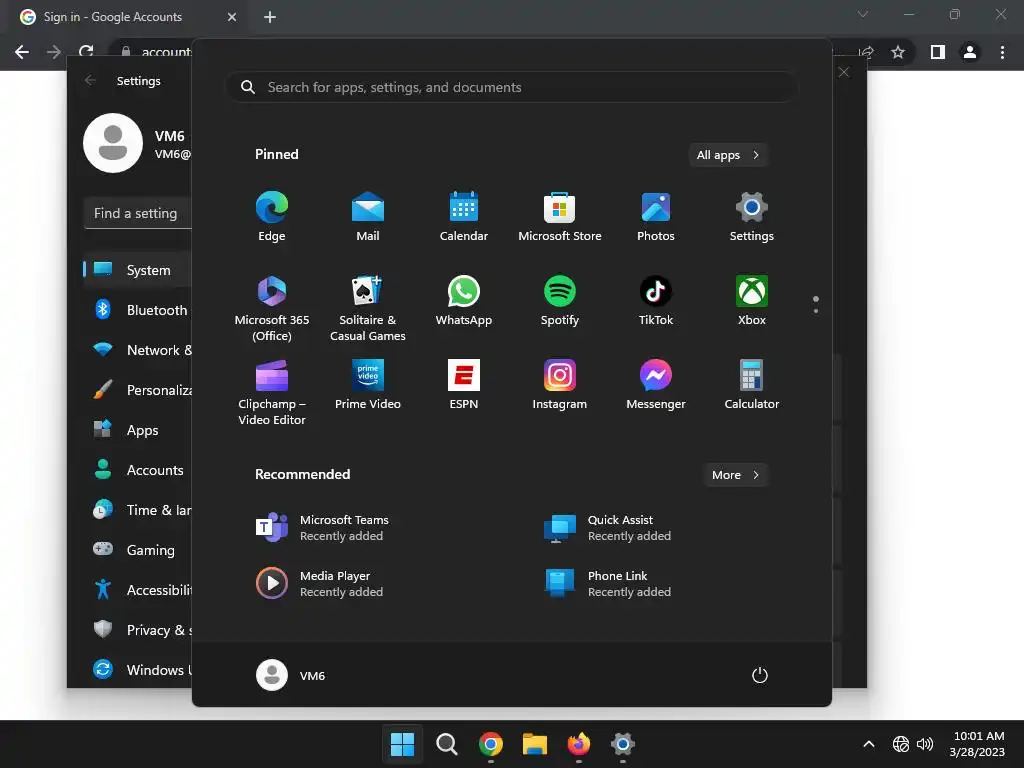Screen dimensions: 1024x768
Task: Open Firefox from the taskbar
Action: tap(579, 744)
